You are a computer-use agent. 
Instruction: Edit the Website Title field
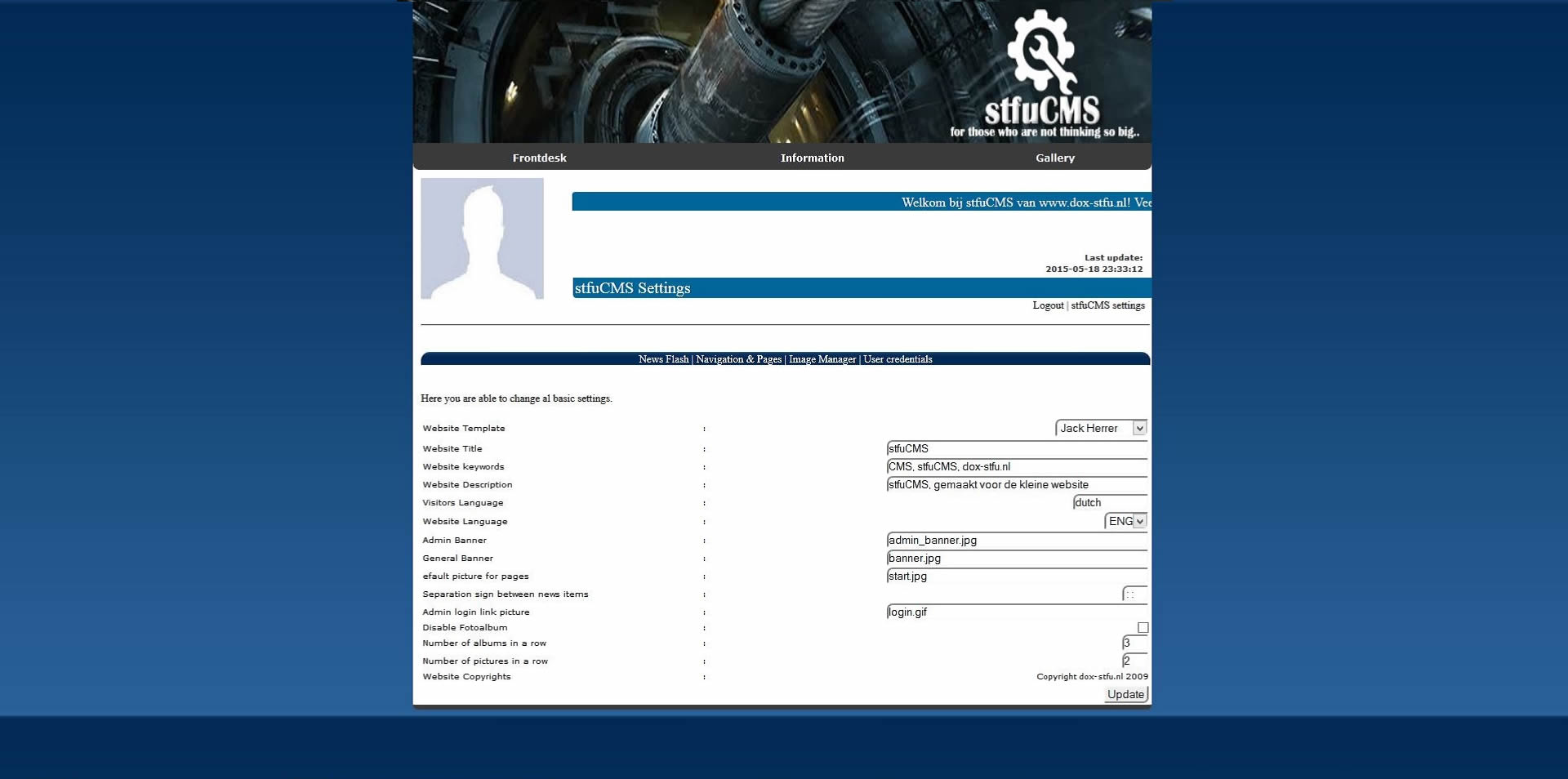1017,448
